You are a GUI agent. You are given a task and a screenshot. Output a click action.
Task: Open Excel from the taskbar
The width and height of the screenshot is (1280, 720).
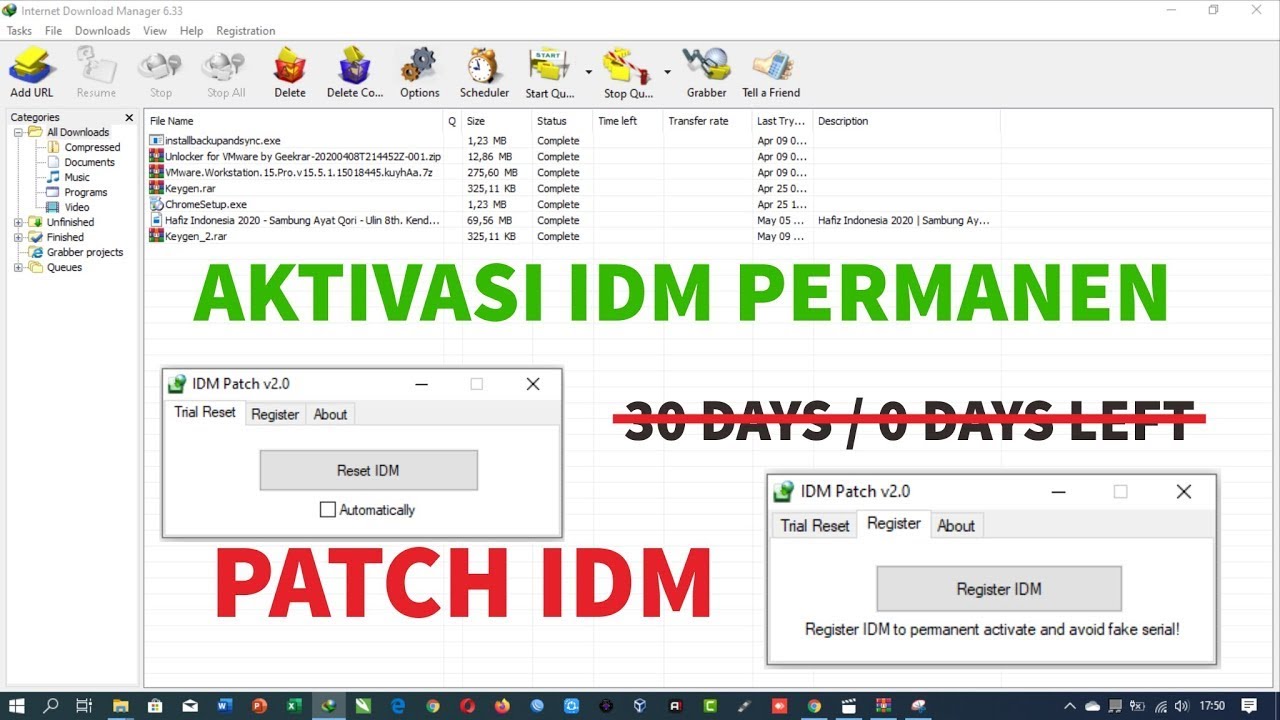(x=294, y=705)
